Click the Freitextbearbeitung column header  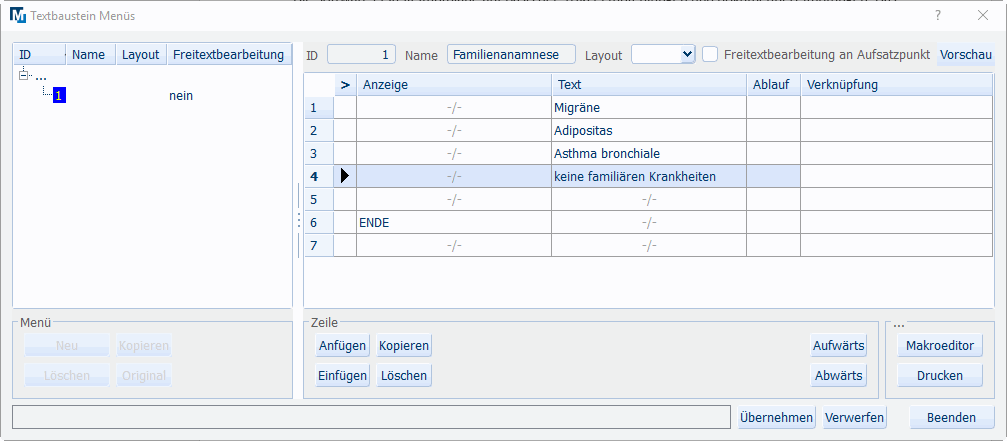tap(229, 55)
